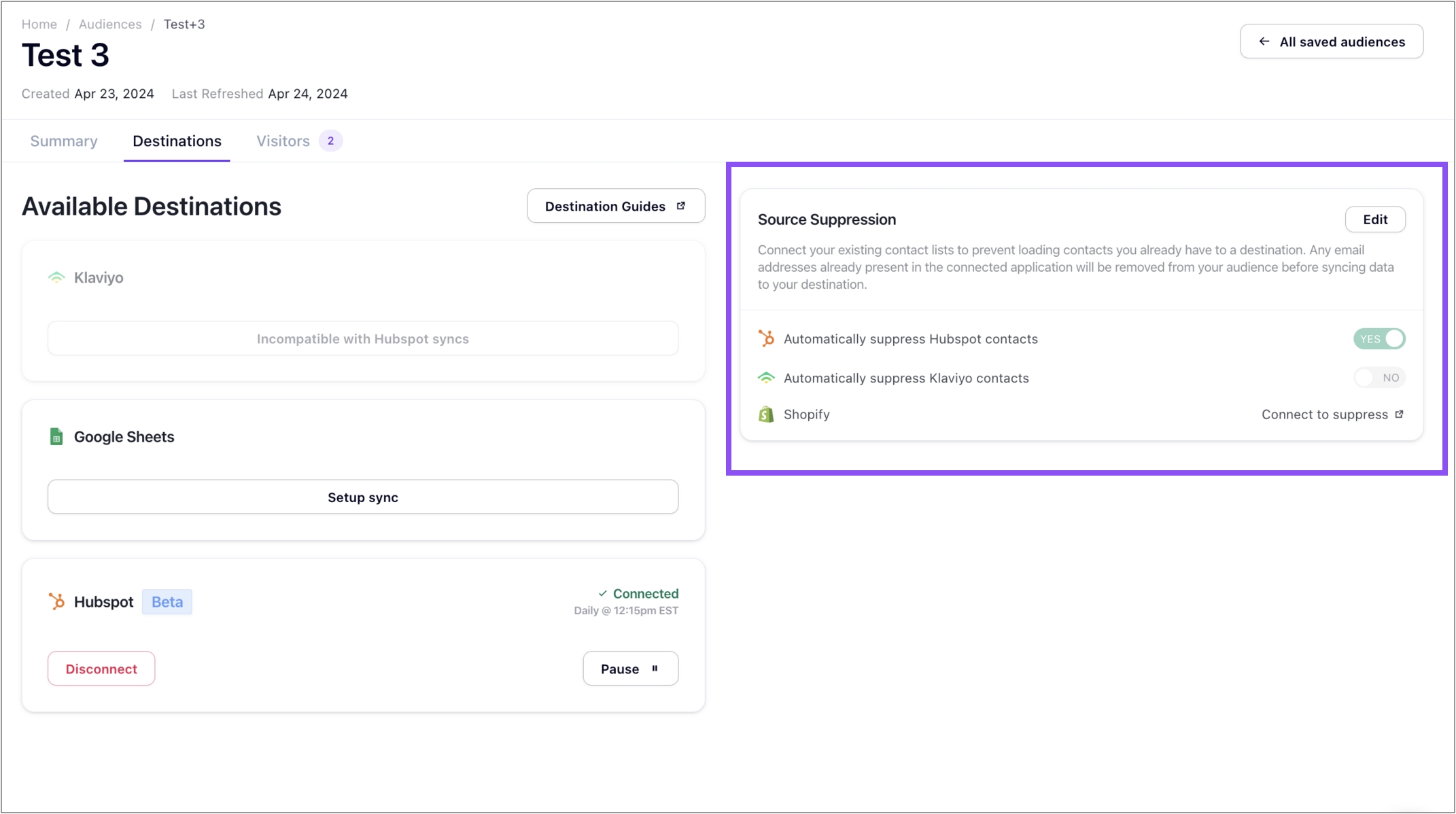Viewport: 1456px width, 814px height.
Task: Click the Beta badge next to Hubspot
Action: pos(167,602)
